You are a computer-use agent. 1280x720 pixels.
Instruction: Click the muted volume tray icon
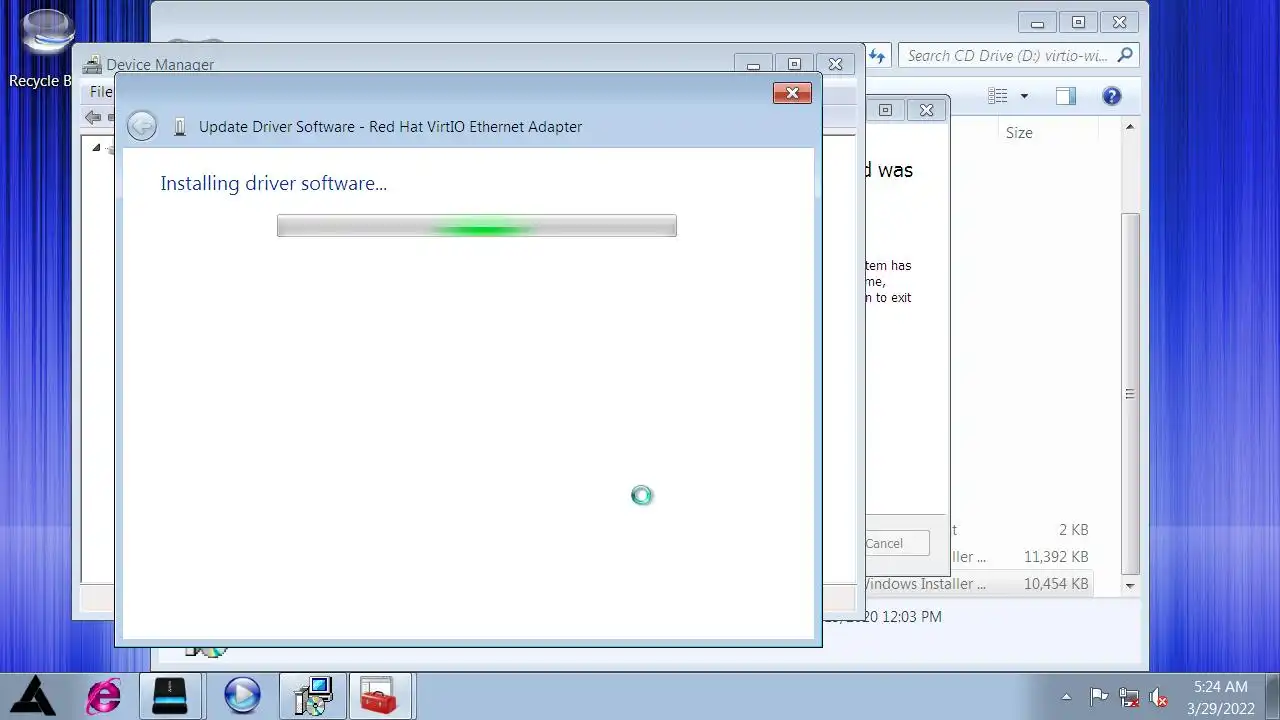(x=1159, y=697)
